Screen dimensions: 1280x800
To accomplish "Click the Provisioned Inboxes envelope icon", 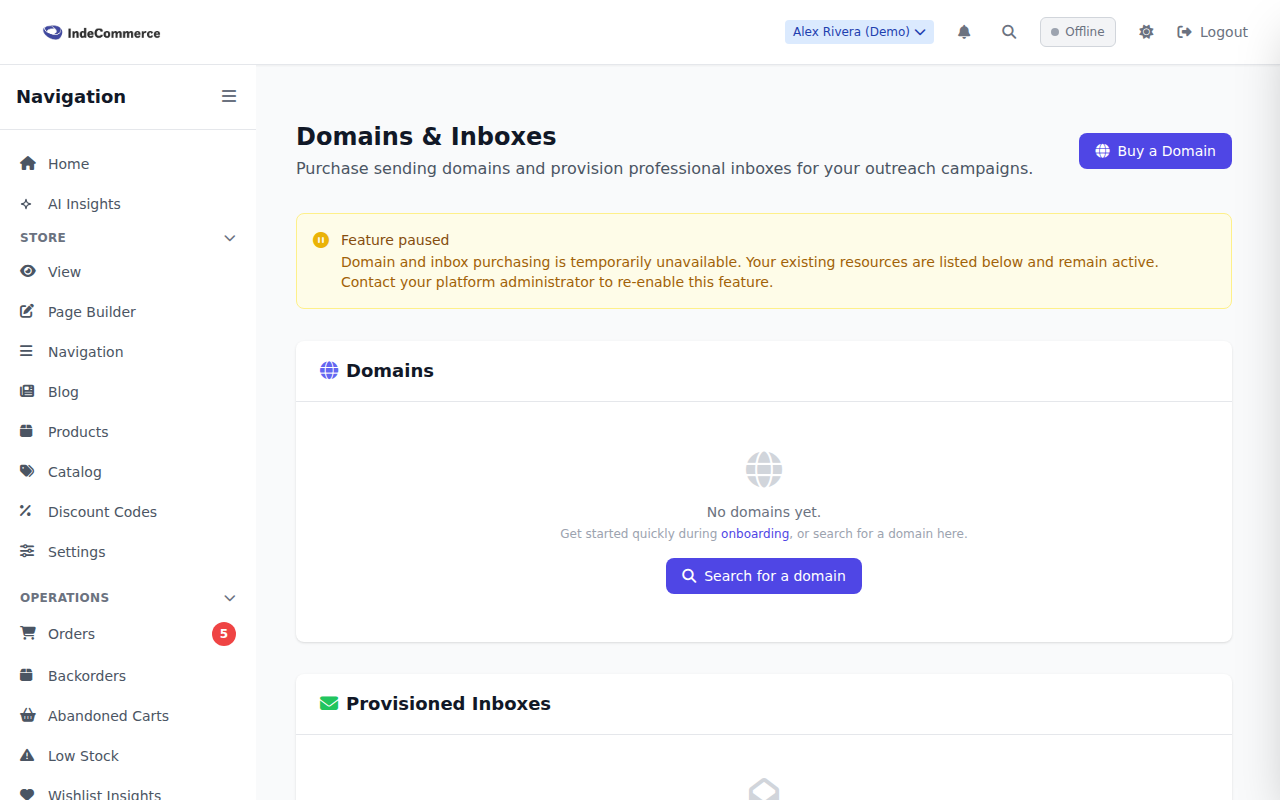I will pos(329,704).
